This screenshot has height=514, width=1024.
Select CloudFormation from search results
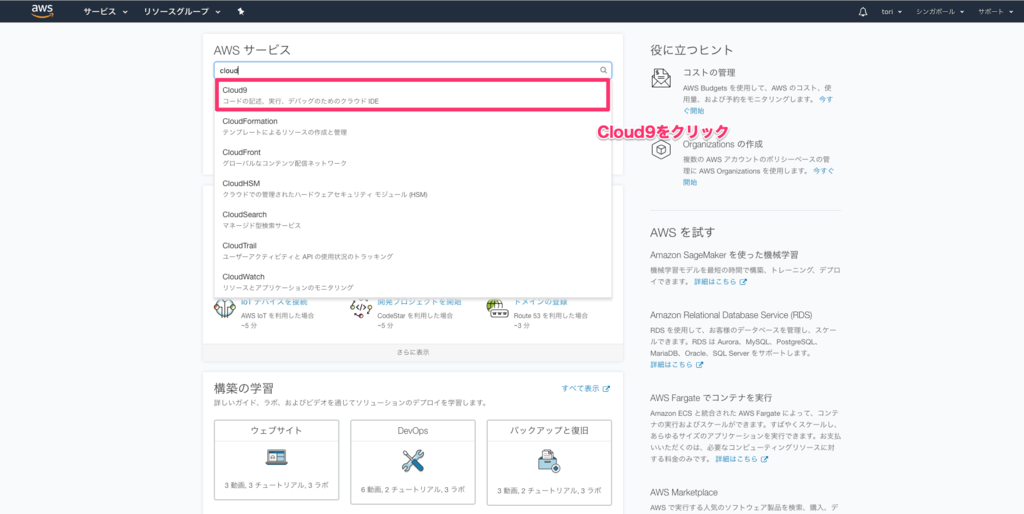[x=412, y=127]
